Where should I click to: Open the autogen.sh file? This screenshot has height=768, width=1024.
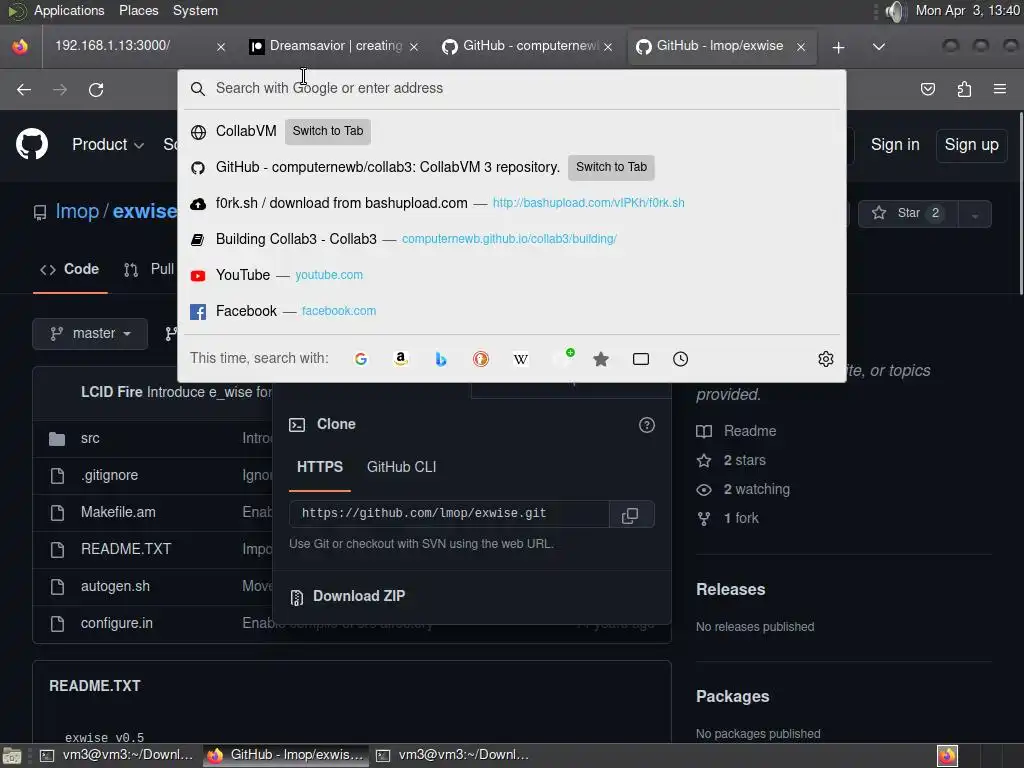[x=115, y=586]
